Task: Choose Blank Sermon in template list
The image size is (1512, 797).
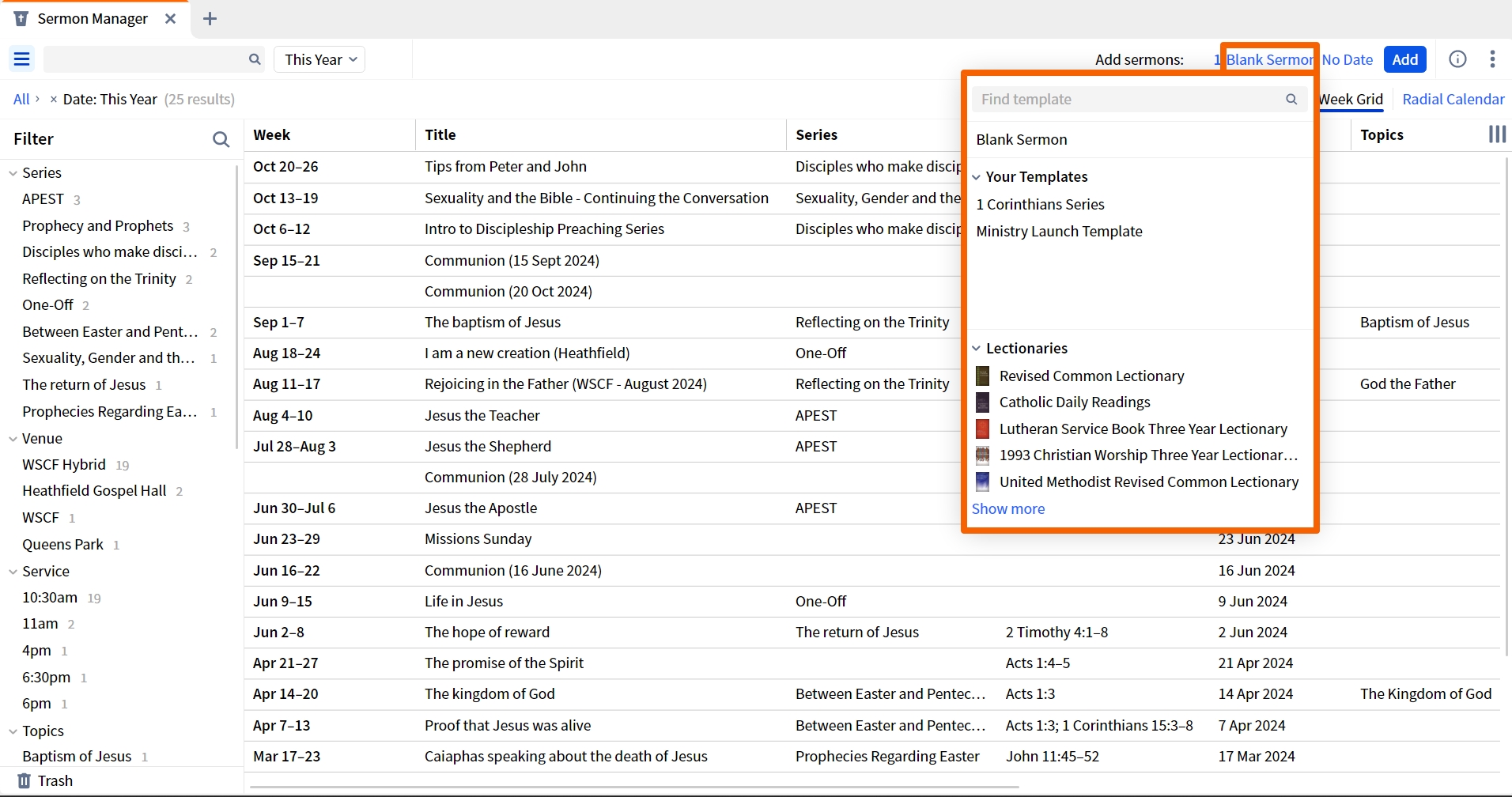Action: point(1022,140)
